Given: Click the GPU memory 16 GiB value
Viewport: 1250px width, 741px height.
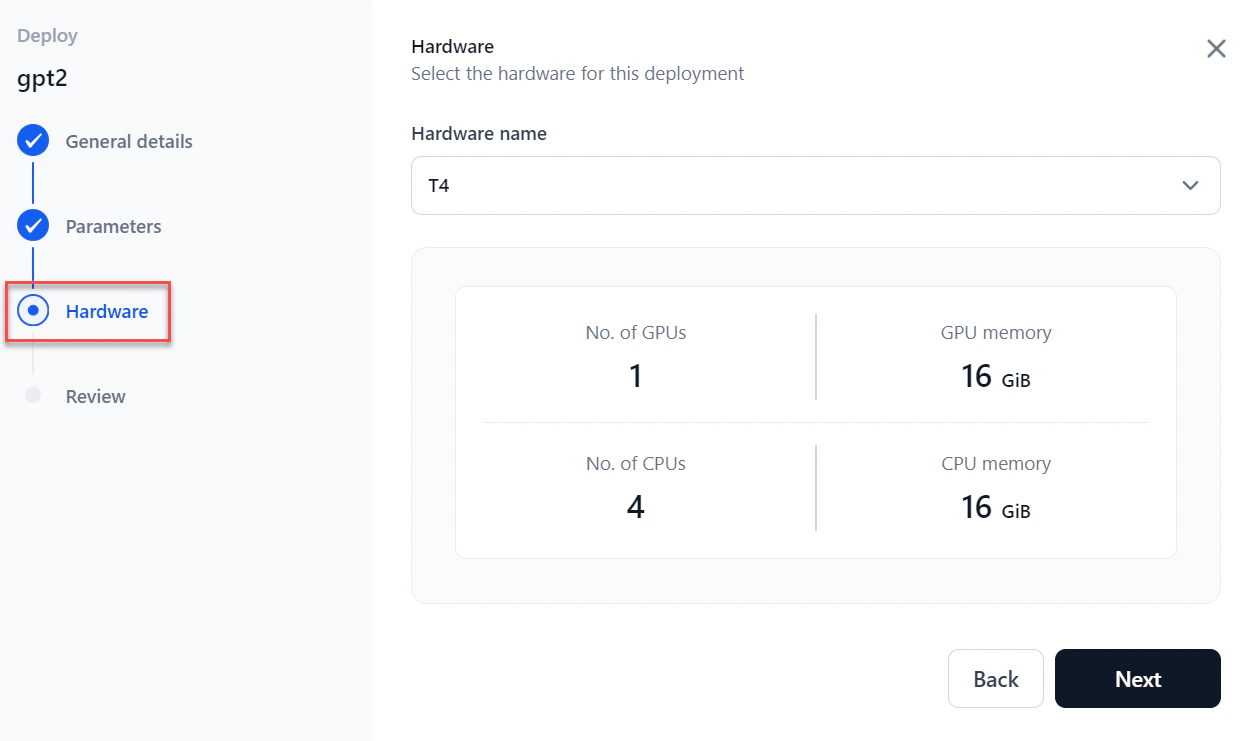Looking at the screenshot, I should tap(996, 377).
